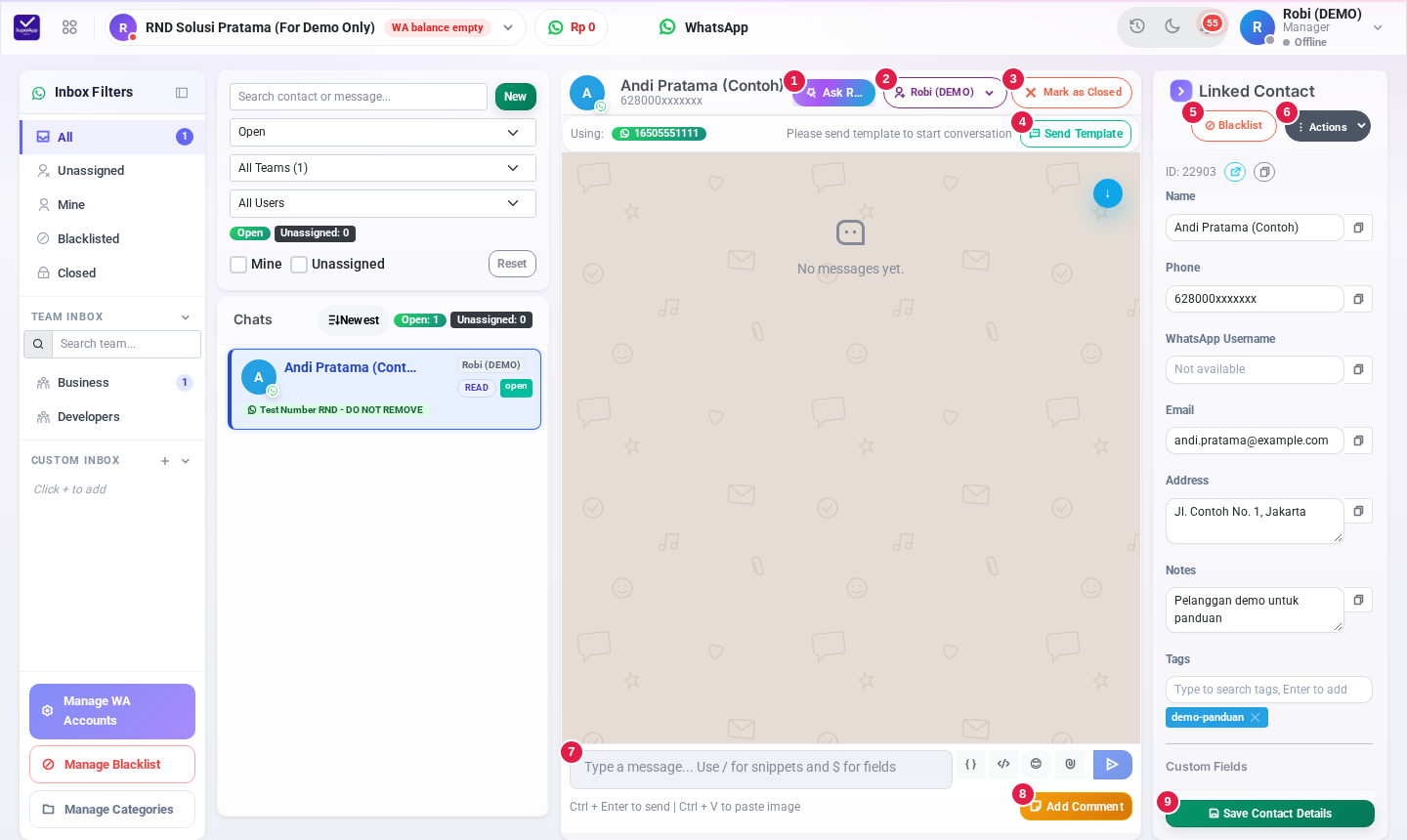Insert fields with curly braces icon
Image resolution: width=1407 pixels, height=840 pixels.
pyautogui.click(x=970, y=764)
